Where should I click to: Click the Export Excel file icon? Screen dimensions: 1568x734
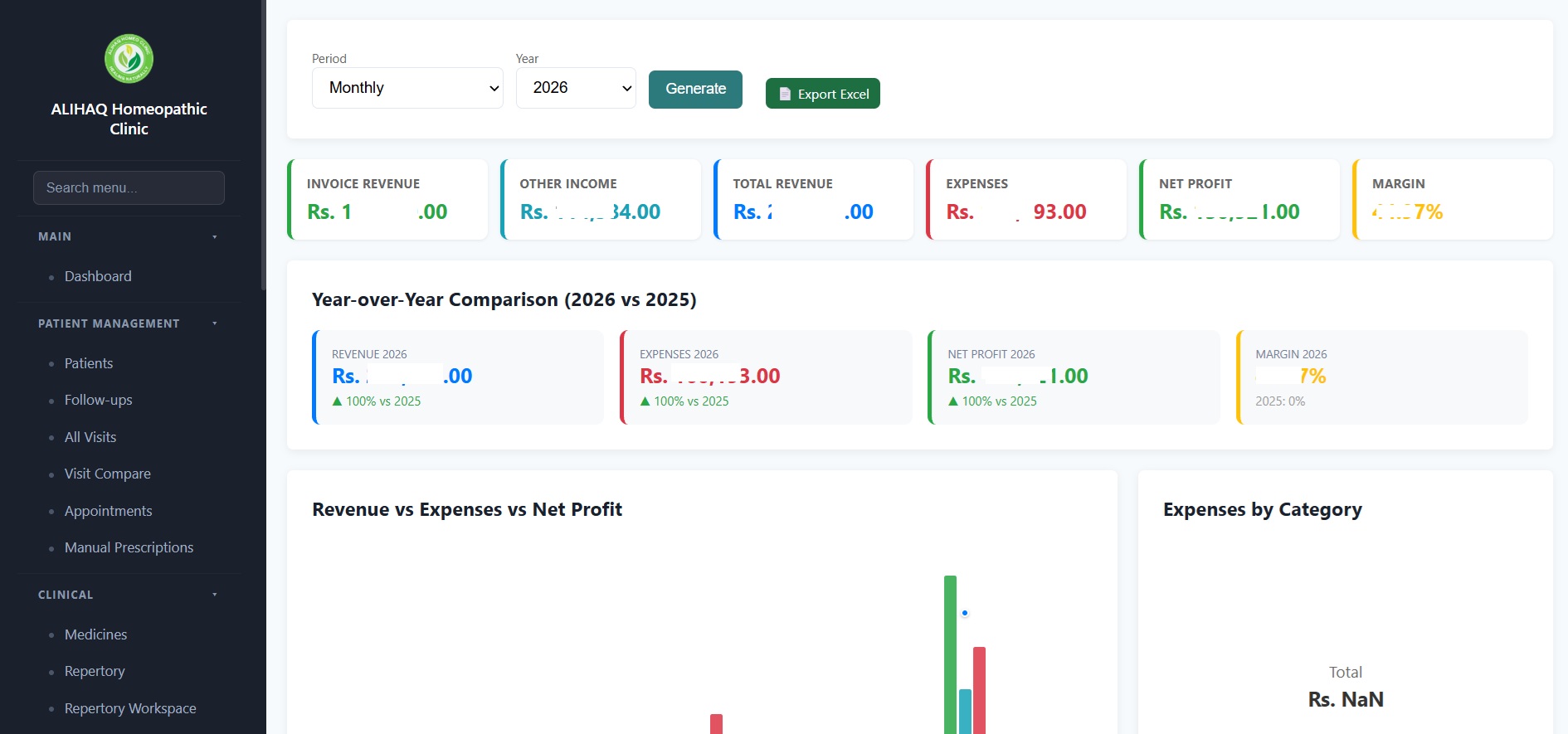pyautogui.click(x=785, y=95)
